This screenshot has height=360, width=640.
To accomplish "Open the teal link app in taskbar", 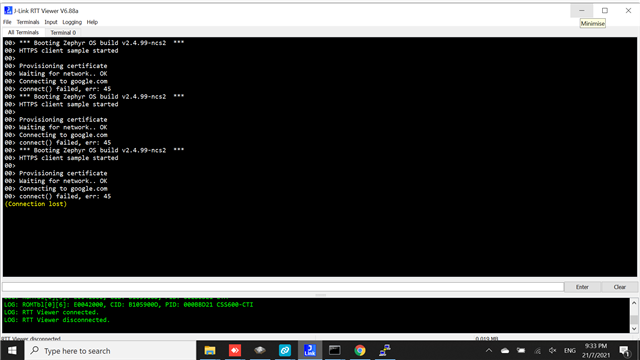I will [x=285, y=350].
